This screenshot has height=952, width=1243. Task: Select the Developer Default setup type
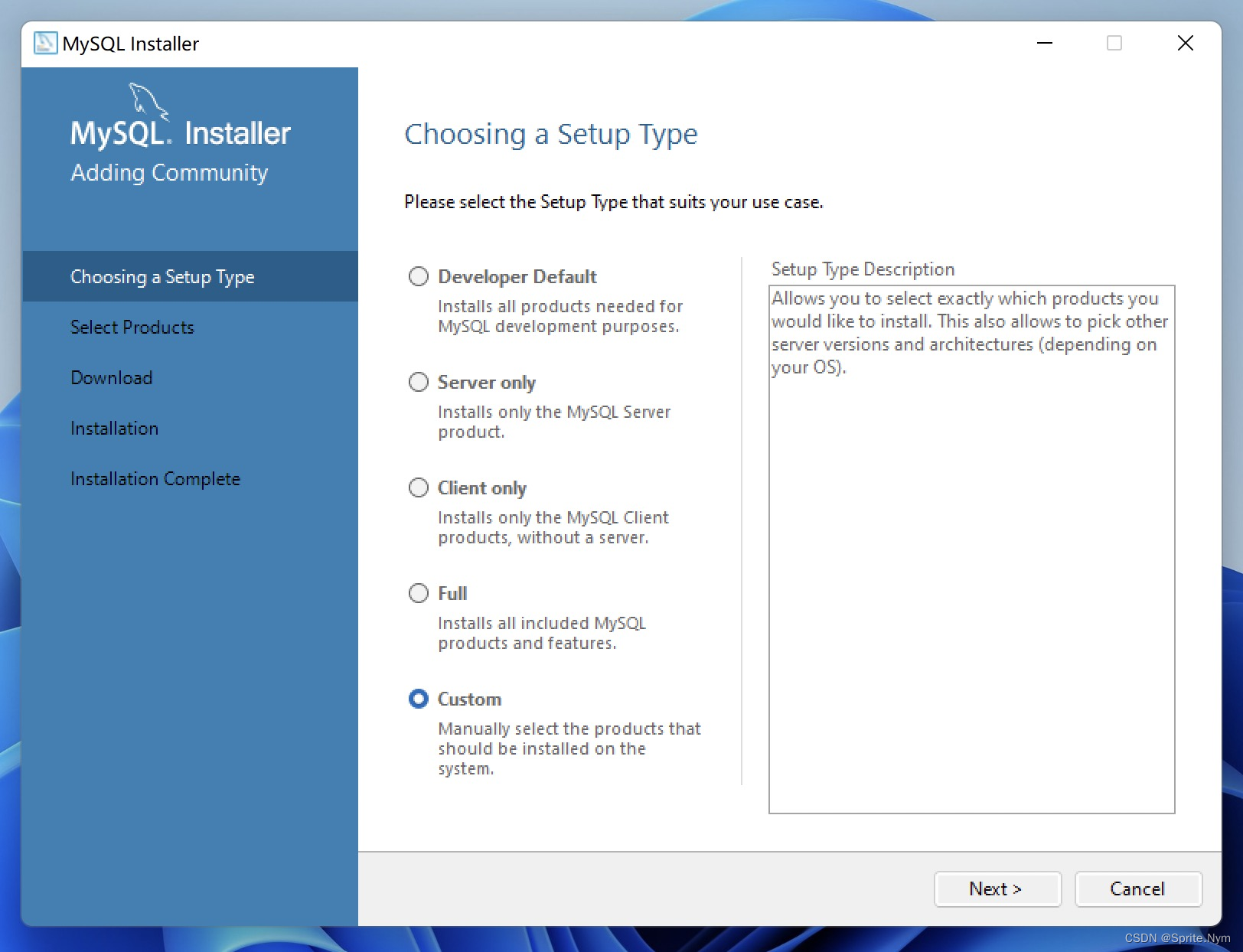419,276
